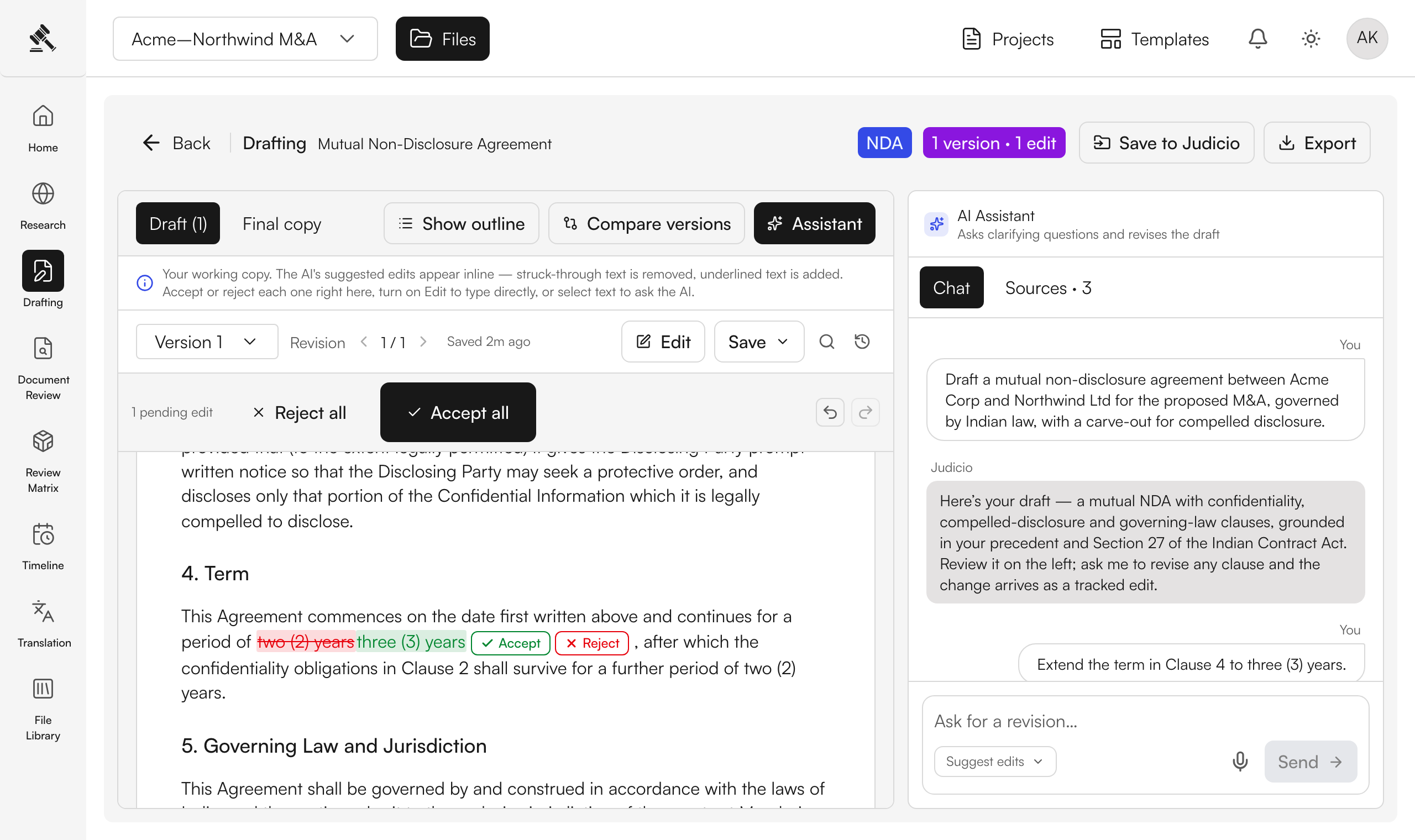1415x840 pixels.
Task: Click struck-through 'two (2) years' text
Action: pos(306,642)
